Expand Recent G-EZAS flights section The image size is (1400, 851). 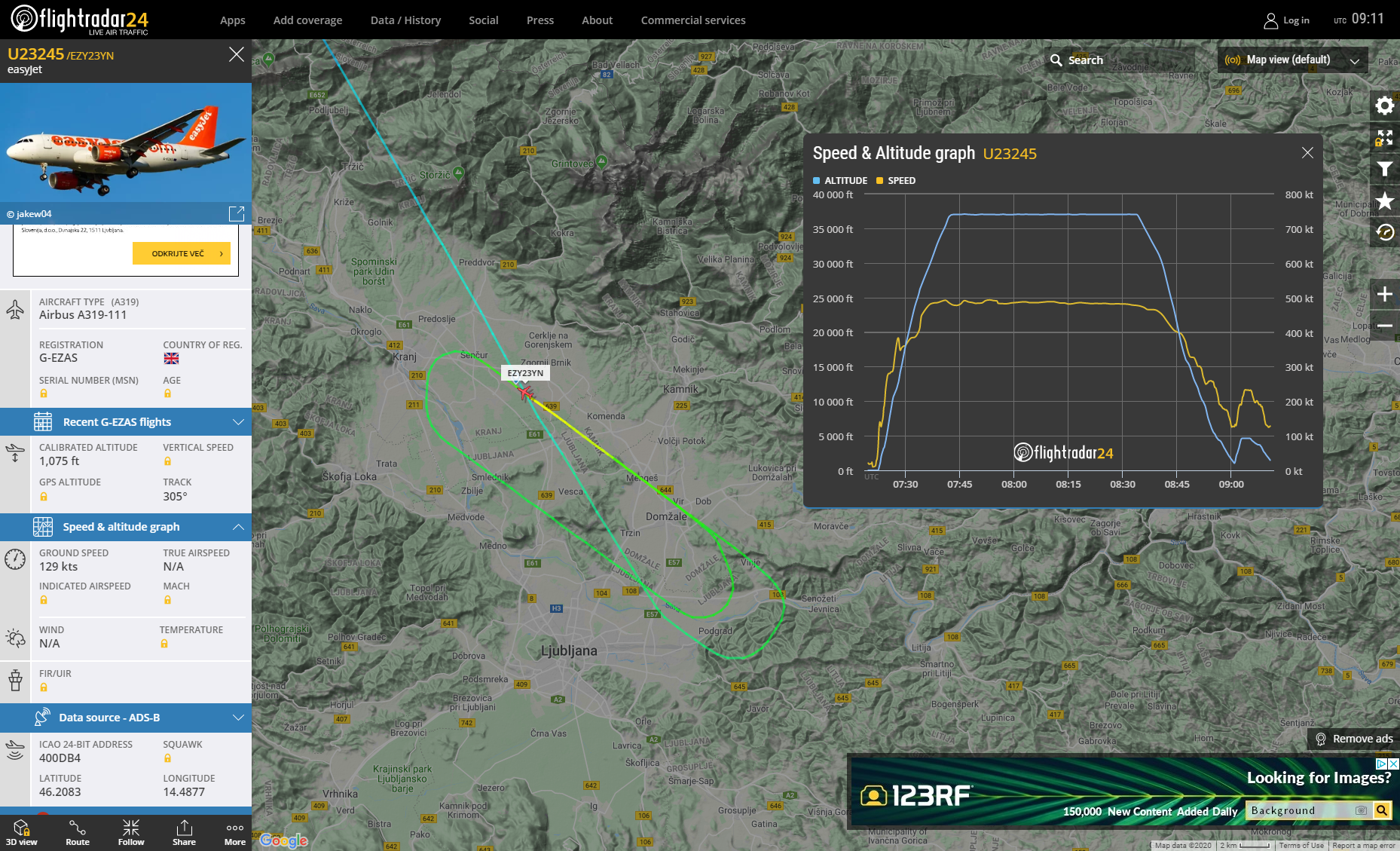pyautogui.click(x=126, y=422)
